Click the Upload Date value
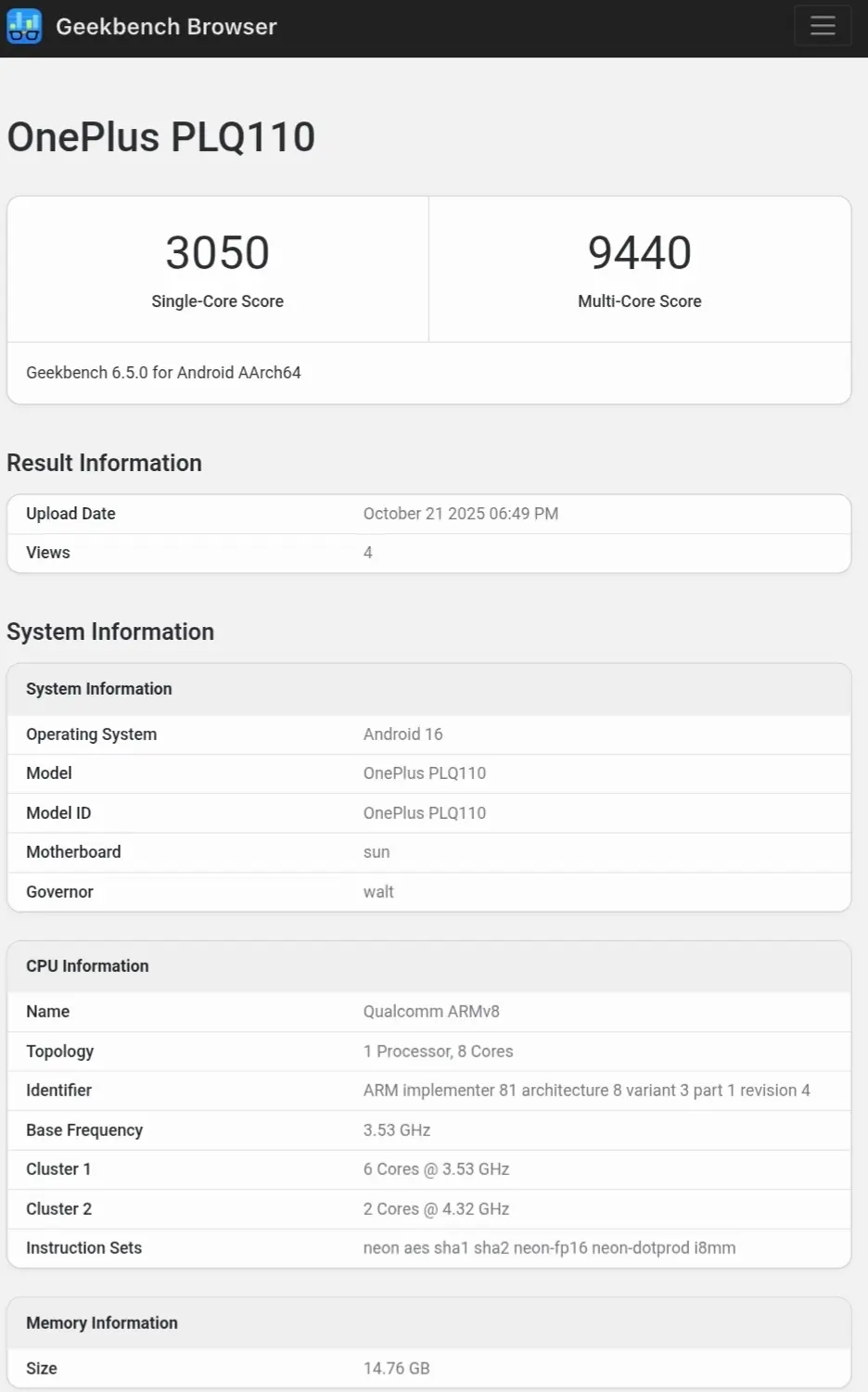The height and width of the screenshot is (1392, 868). (460, 514)
